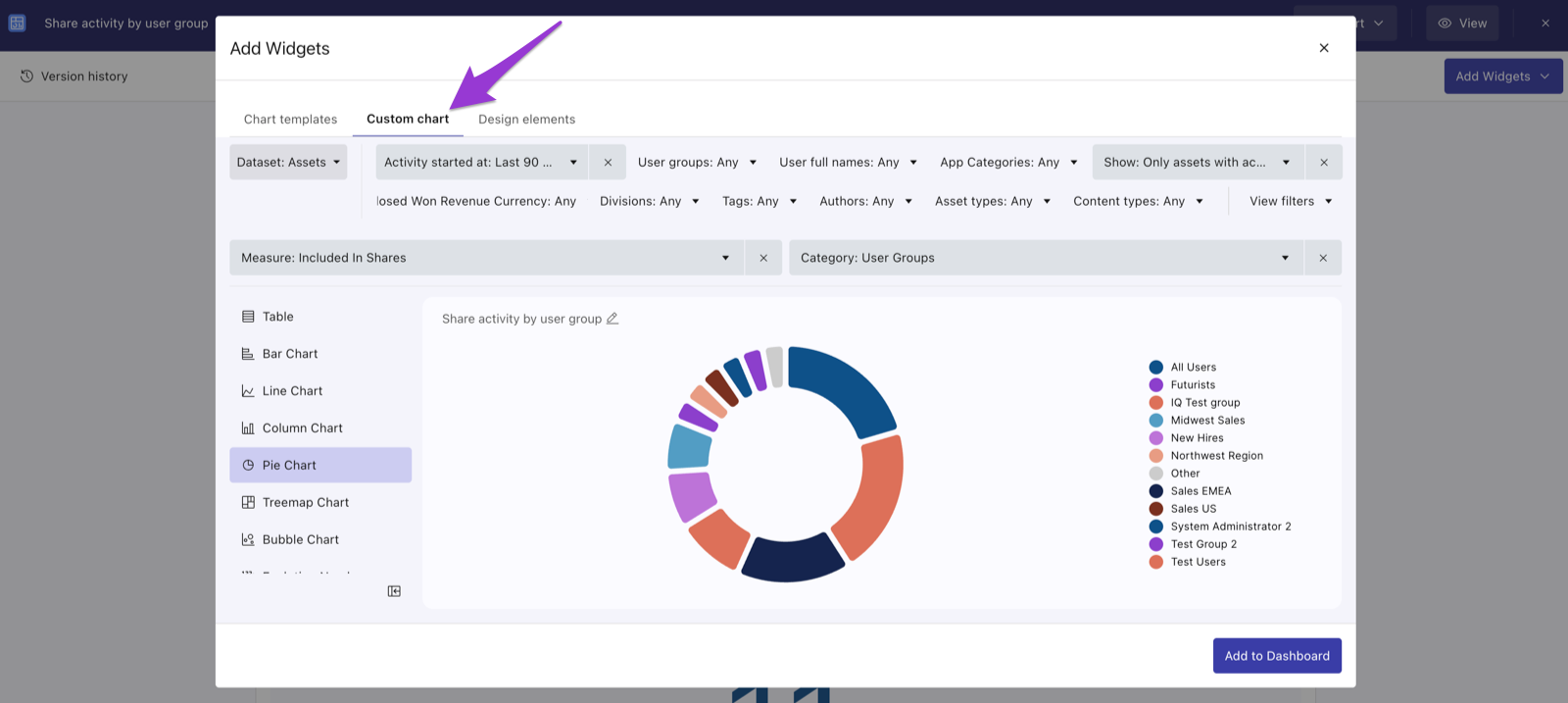Pick the Line Chart type
Viewport: 1568px width, 703px height.
coord(320,391)
